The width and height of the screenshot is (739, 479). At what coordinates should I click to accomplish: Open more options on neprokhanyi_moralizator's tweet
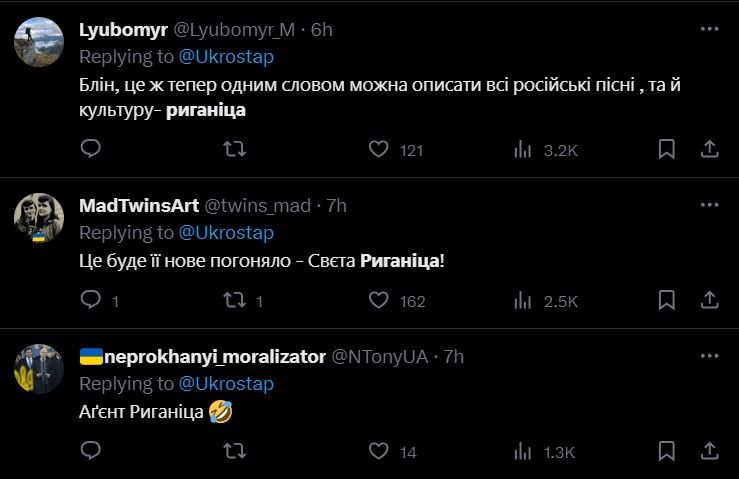click(x=709, y=356)
